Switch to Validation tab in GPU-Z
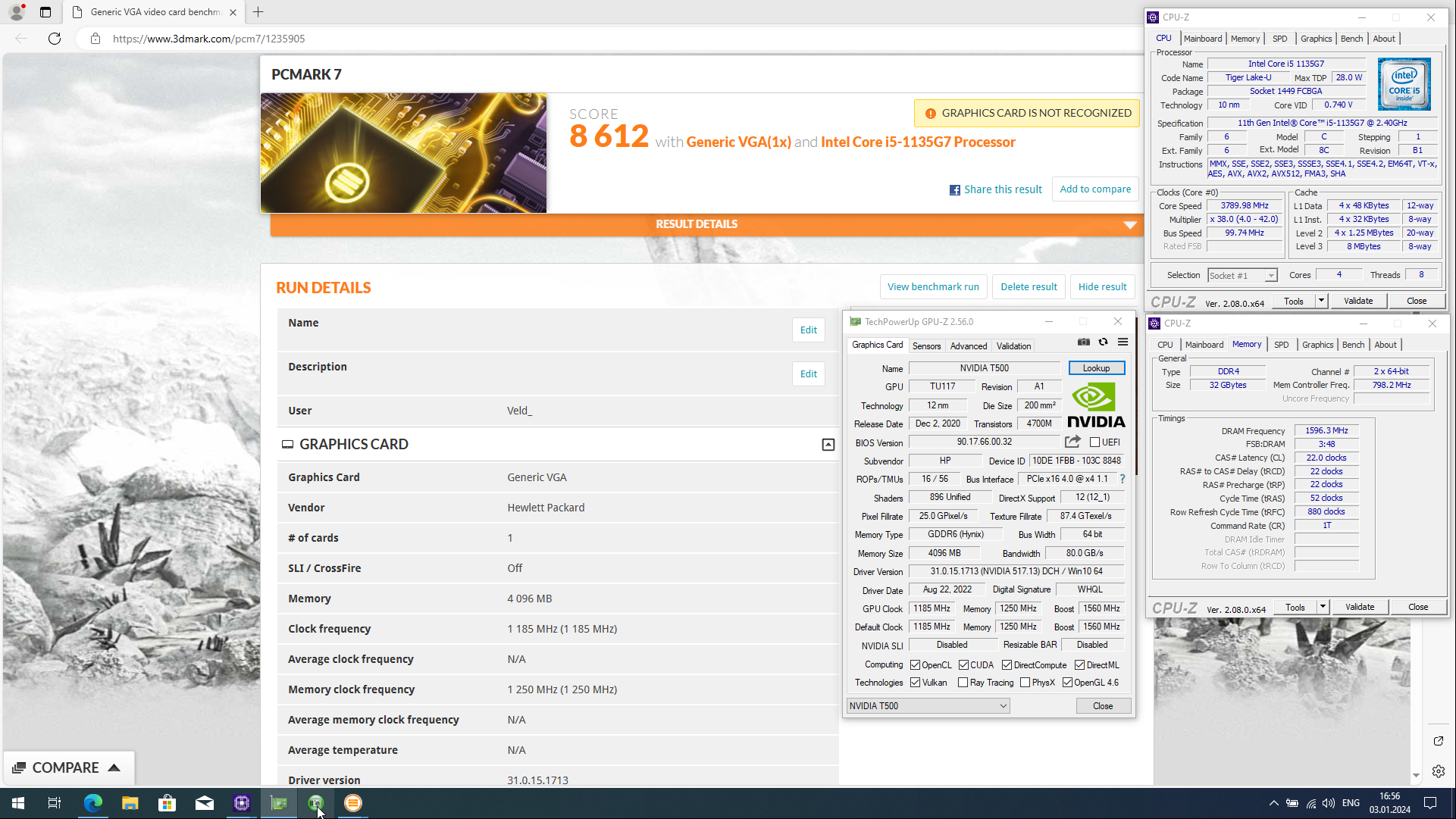 pyautogui.click(x=1013, y=346)
